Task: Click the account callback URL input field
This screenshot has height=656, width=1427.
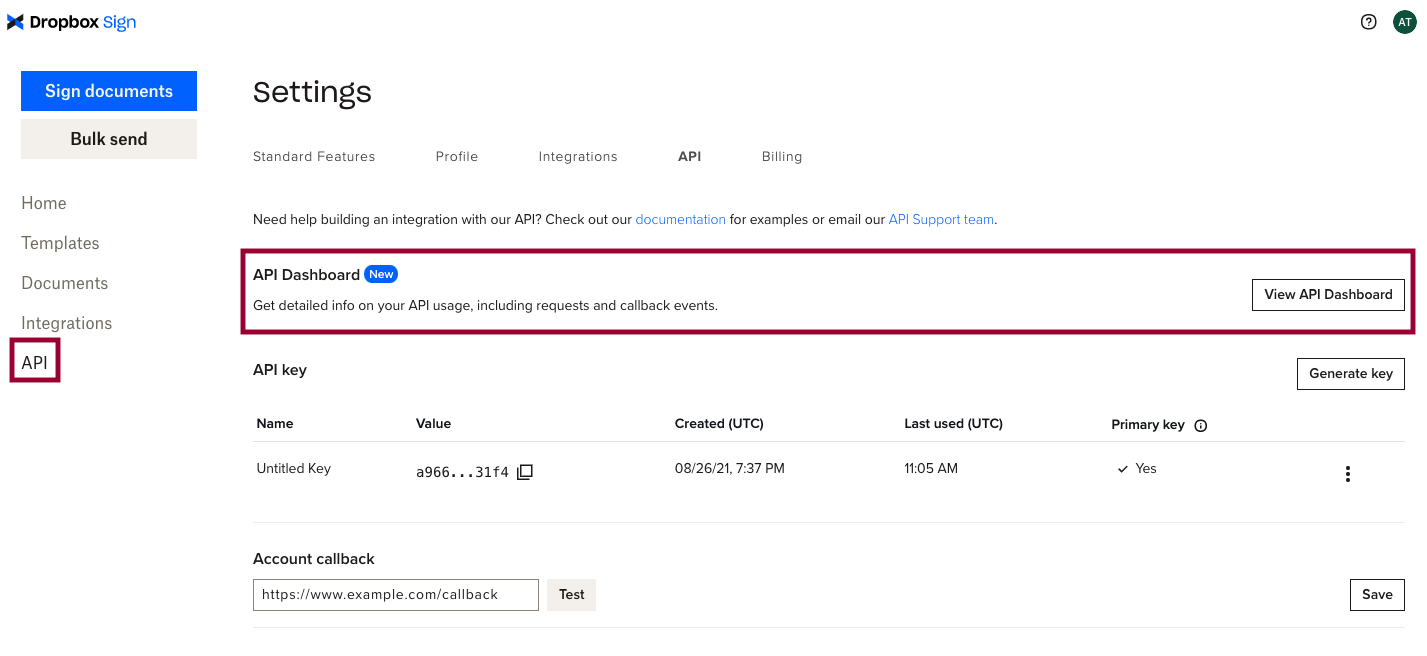Action: [395, 594]
